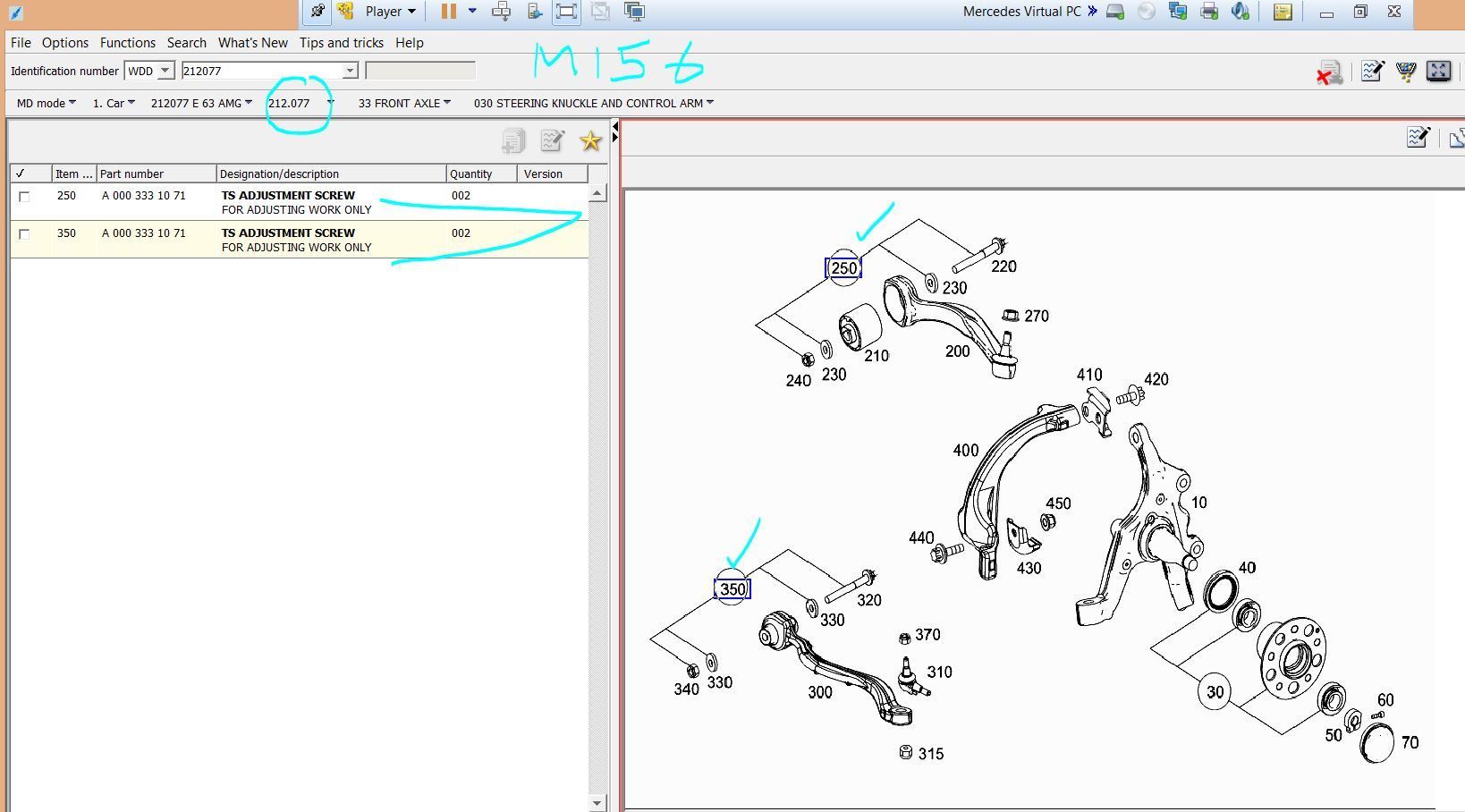Click the fullscreen icon in Player toolbar
1465x812 pixels.
pos(566,12)
